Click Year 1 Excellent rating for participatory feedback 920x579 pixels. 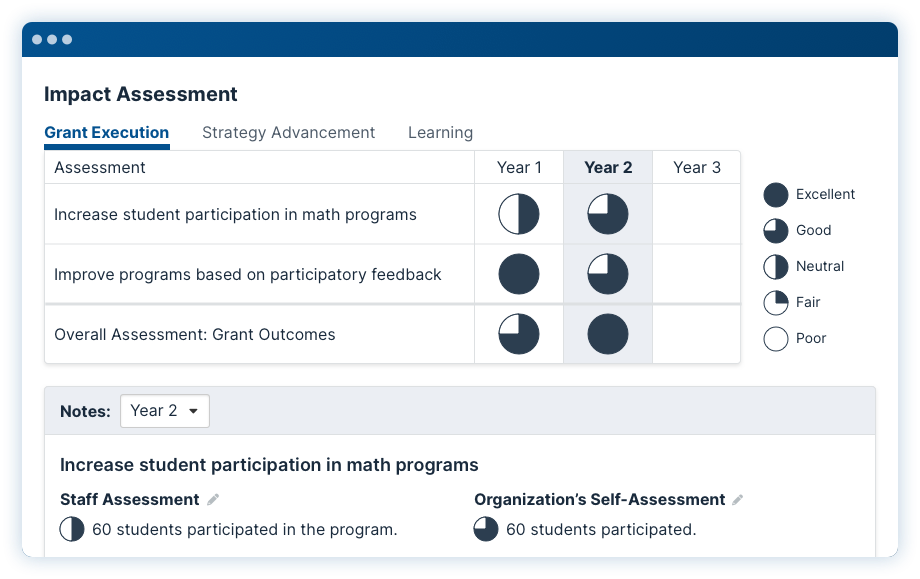click(x=519, y=274)
